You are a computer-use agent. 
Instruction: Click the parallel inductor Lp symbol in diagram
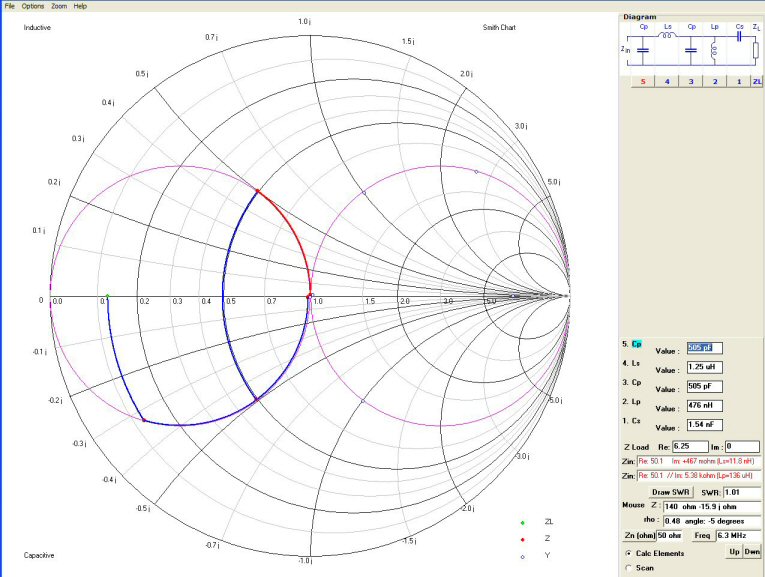tap(714, 50)
